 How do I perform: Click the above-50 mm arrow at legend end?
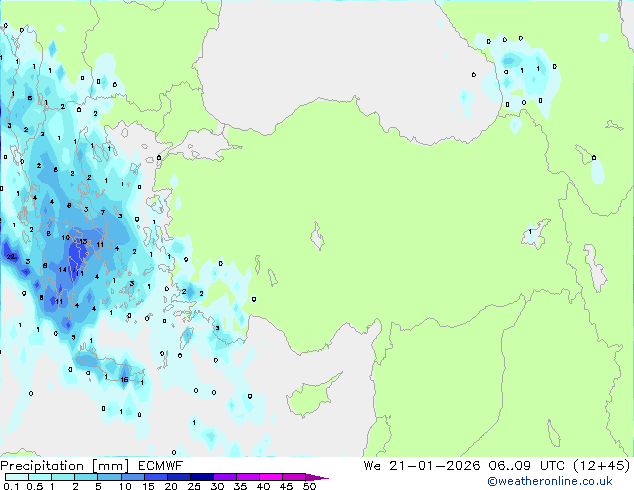coord(317,477)
